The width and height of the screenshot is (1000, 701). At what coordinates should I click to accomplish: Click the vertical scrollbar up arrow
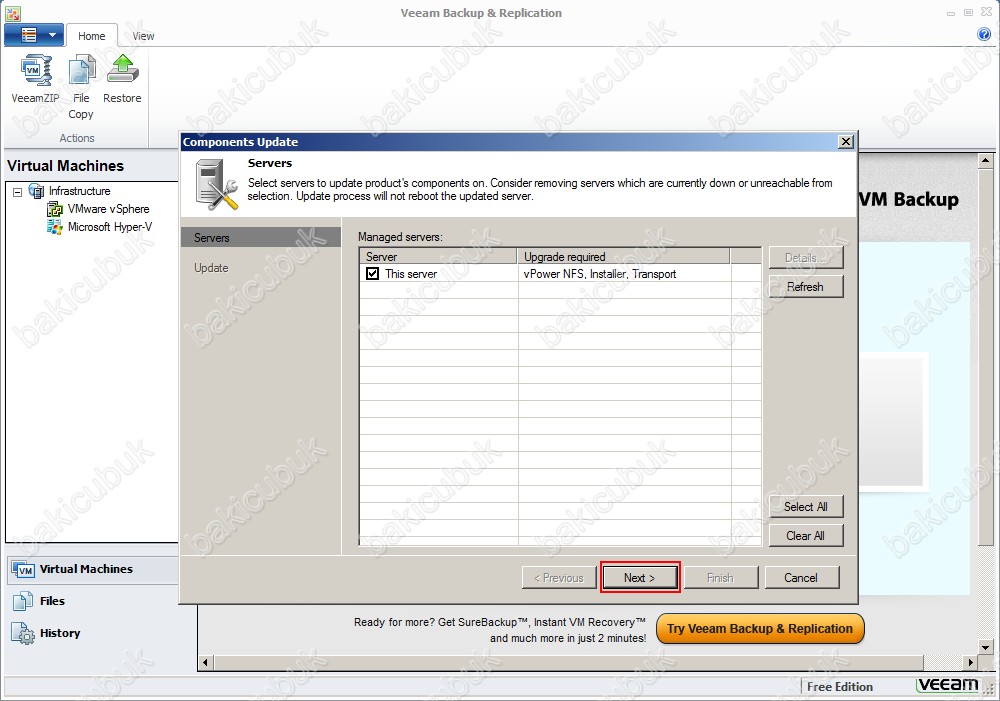(x=985, y=161)
